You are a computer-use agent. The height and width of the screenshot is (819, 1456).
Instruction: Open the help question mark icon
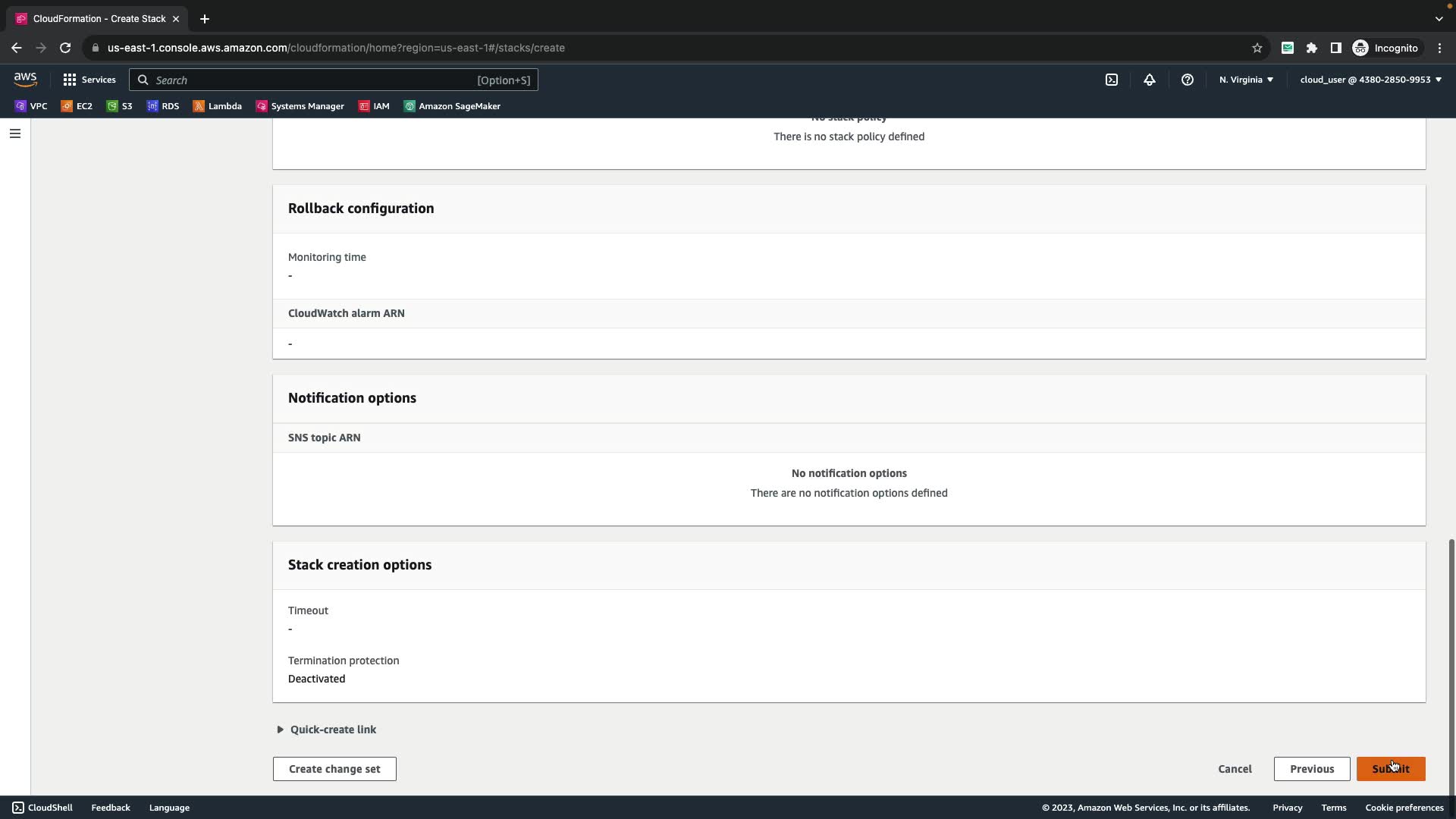click(1187, 80)
